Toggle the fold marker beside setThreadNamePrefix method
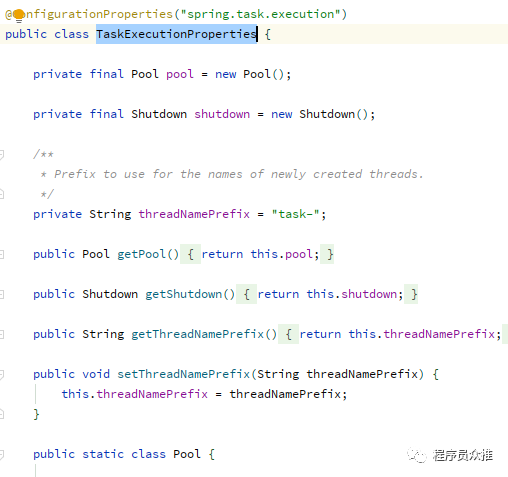This screenshot has width=508, height=477. (x=2, y=374)
